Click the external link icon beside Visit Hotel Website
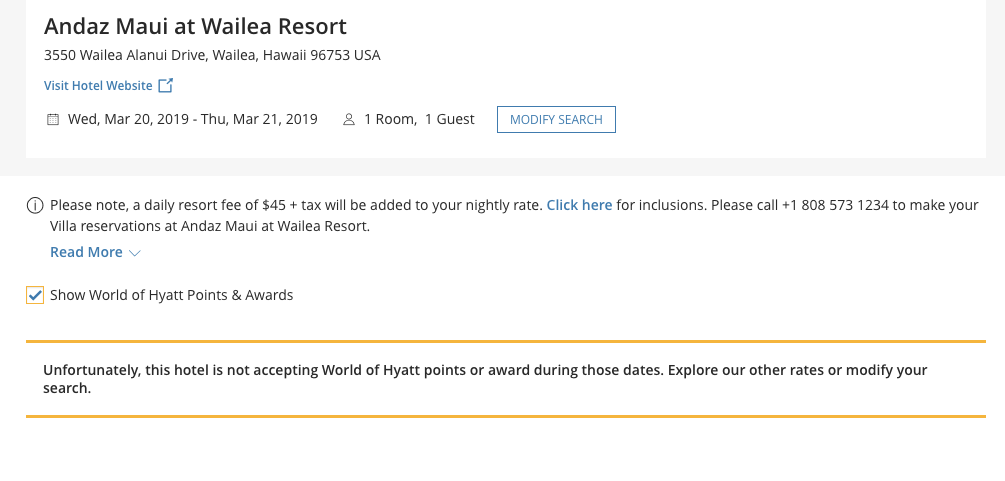 point(165,85)
